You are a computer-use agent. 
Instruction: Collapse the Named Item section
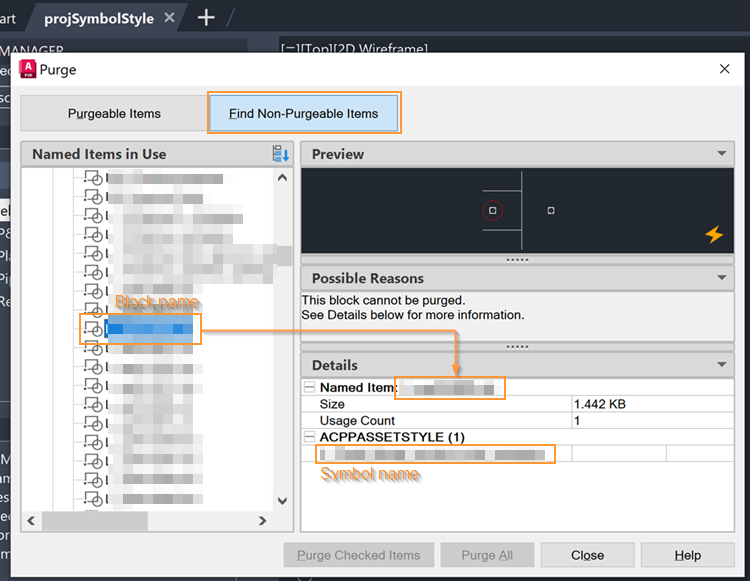[309, 387]
